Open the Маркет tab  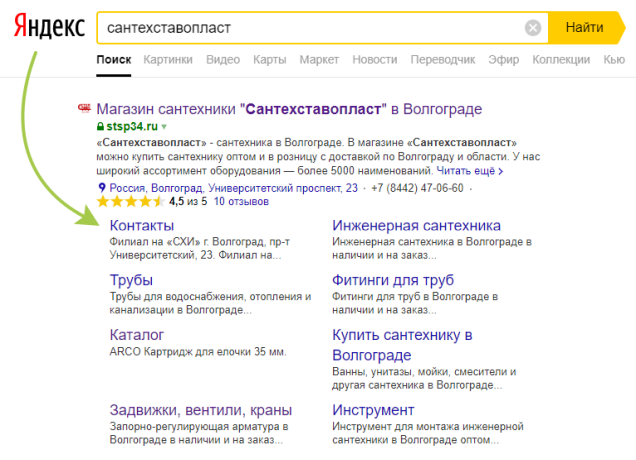pyautogui.click(x=319, y=60)
